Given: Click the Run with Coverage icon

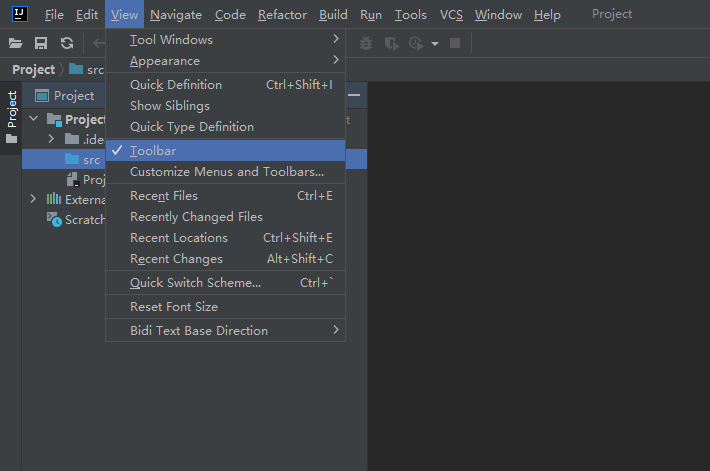Looking at the screenshot, I should (x=392, y=43).
